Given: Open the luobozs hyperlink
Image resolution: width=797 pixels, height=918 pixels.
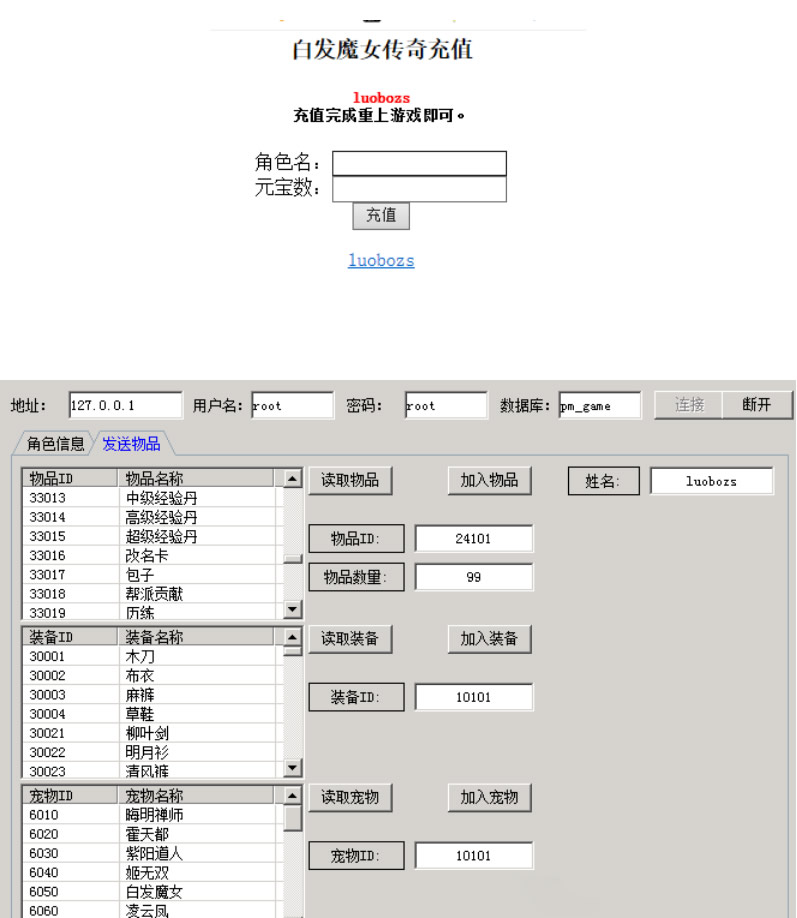Looking at the screenshot, I should 381,261.
